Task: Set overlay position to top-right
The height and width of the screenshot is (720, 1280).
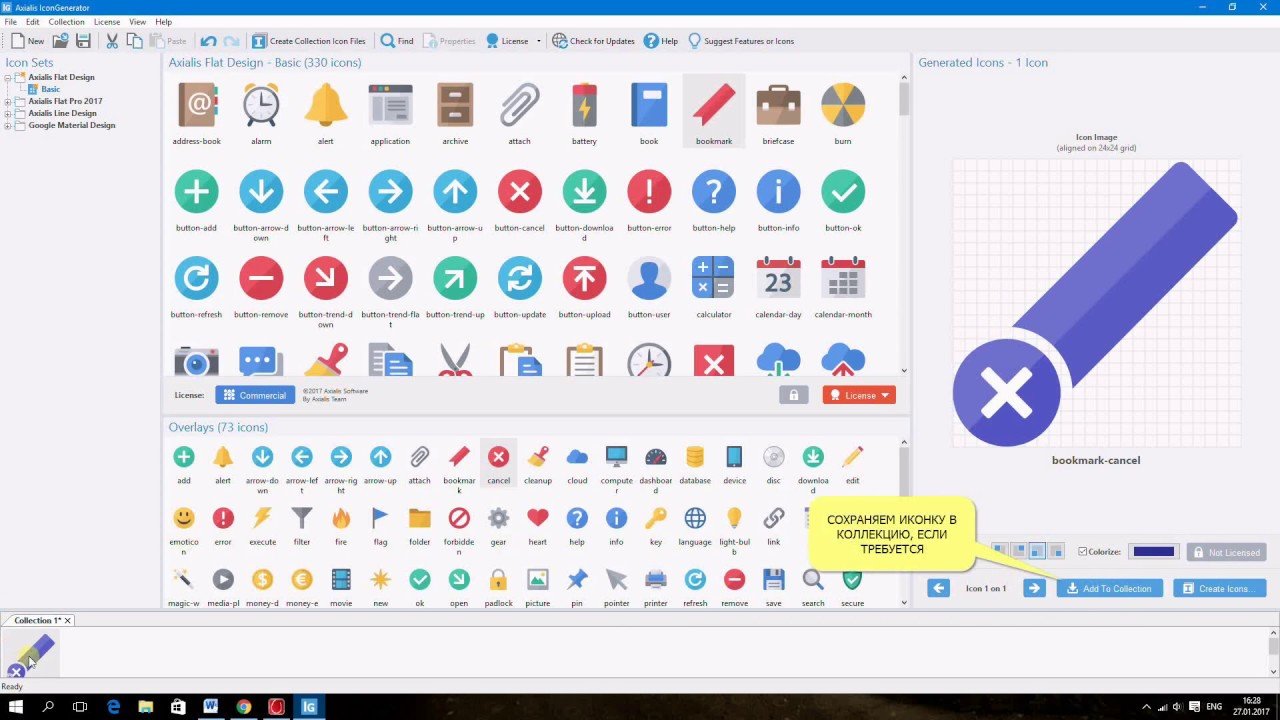Action: pos(1018,551)
